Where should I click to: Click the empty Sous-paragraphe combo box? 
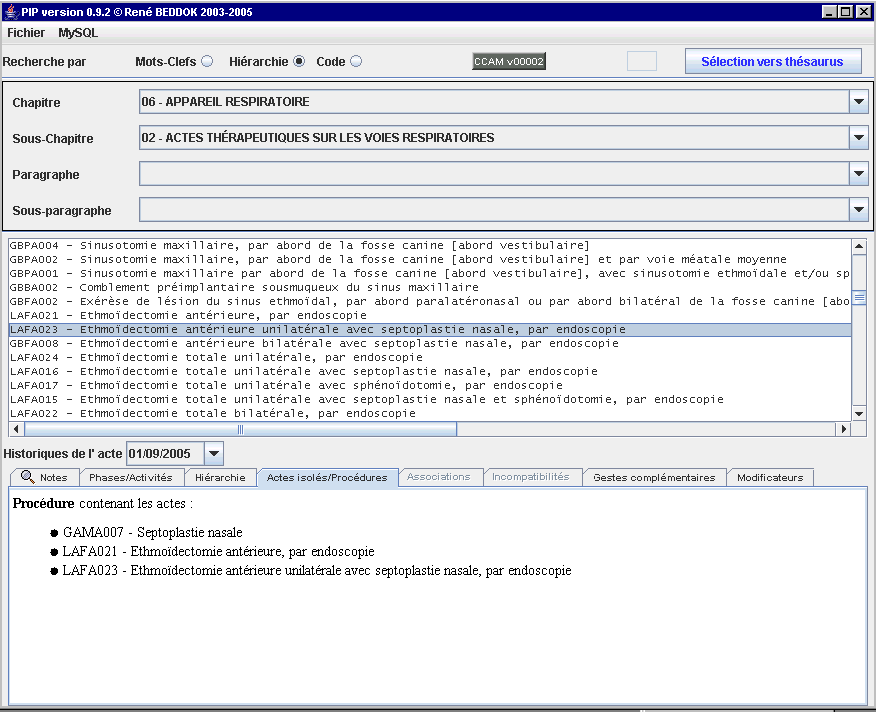click(x=494, y=210)
